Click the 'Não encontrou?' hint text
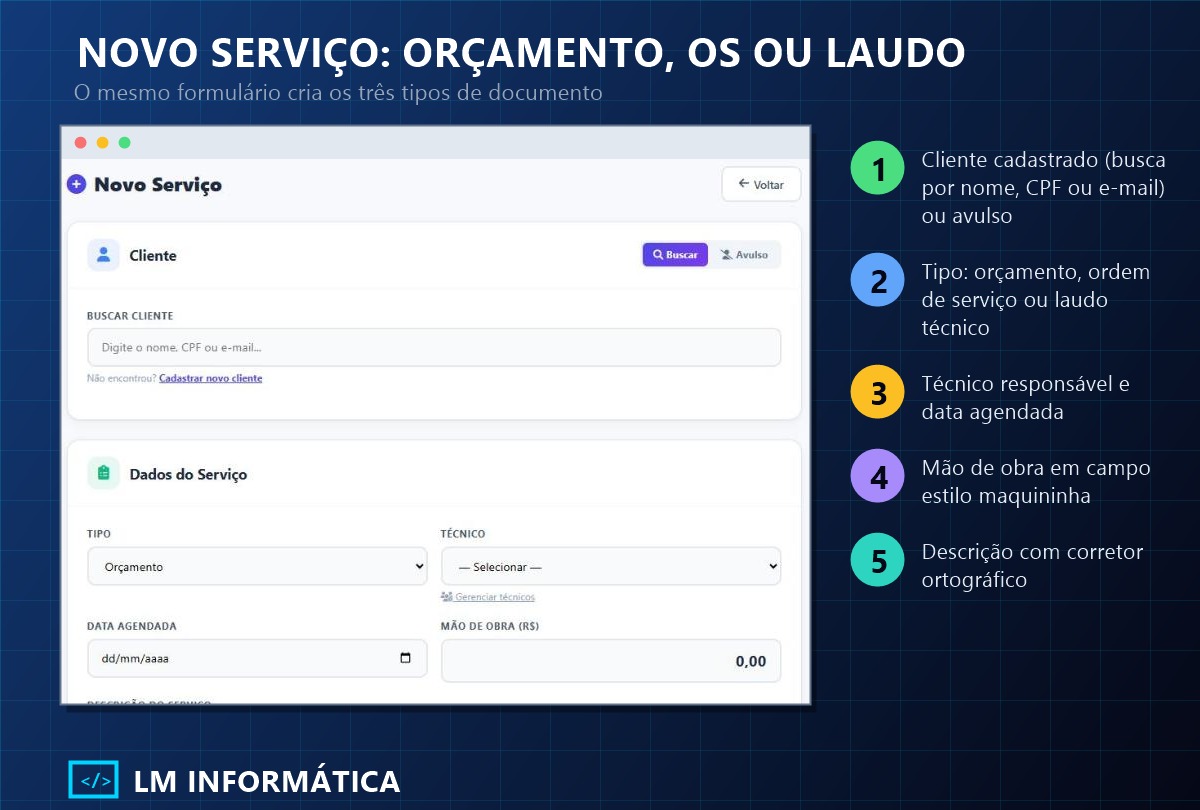1200x810 pixels. 122,379
